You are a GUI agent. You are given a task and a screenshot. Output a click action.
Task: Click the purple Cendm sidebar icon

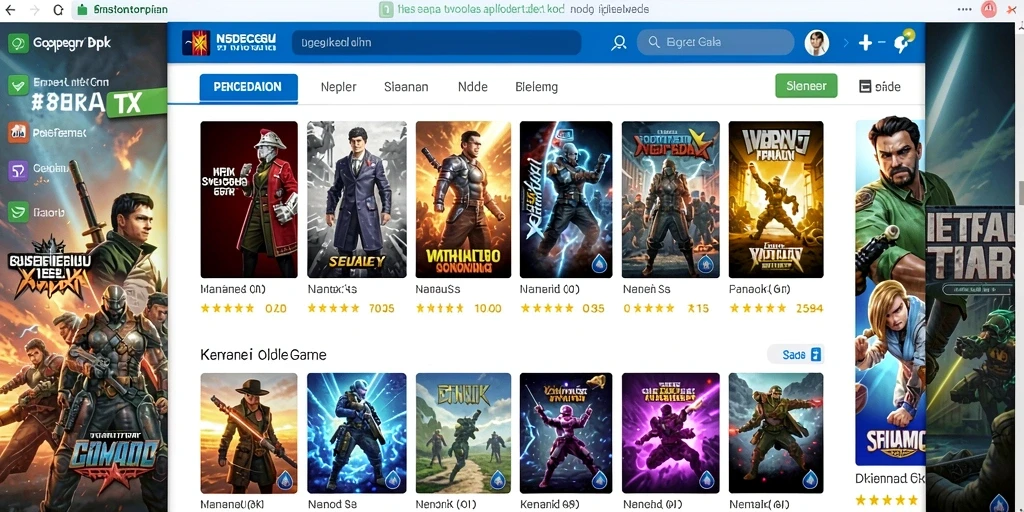tap(18, 170)
